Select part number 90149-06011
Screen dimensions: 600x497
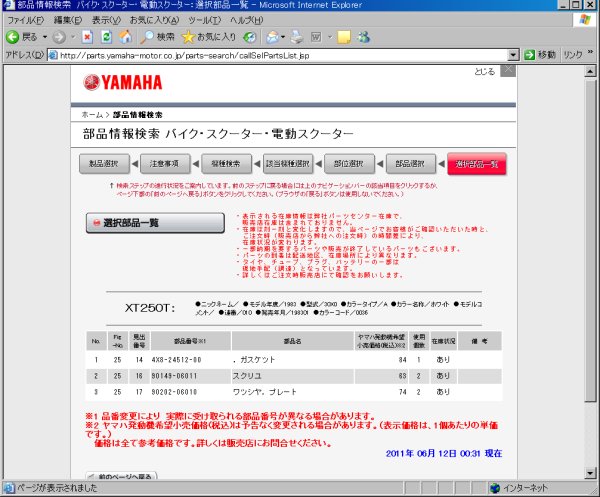(x=174, y=376)
